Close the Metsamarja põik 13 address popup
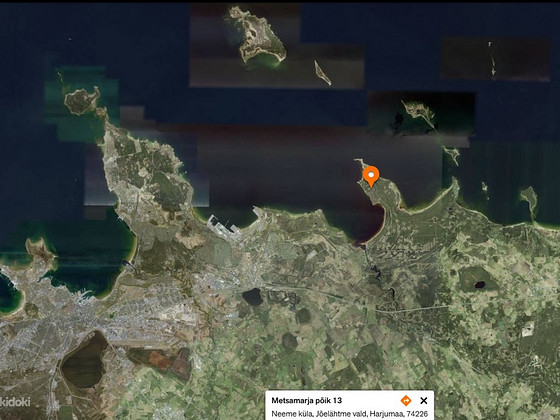560x420 pixels. click(x=424, y=400)
